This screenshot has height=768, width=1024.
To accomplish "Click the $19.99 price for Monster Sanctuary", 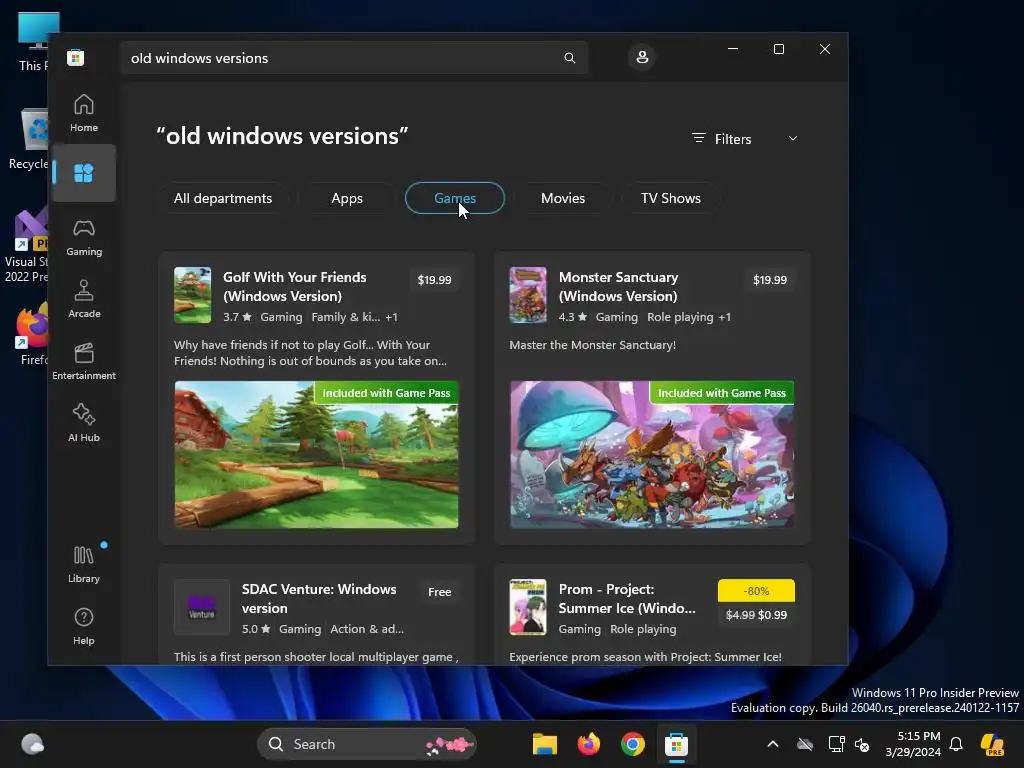I will pos(770,280).
